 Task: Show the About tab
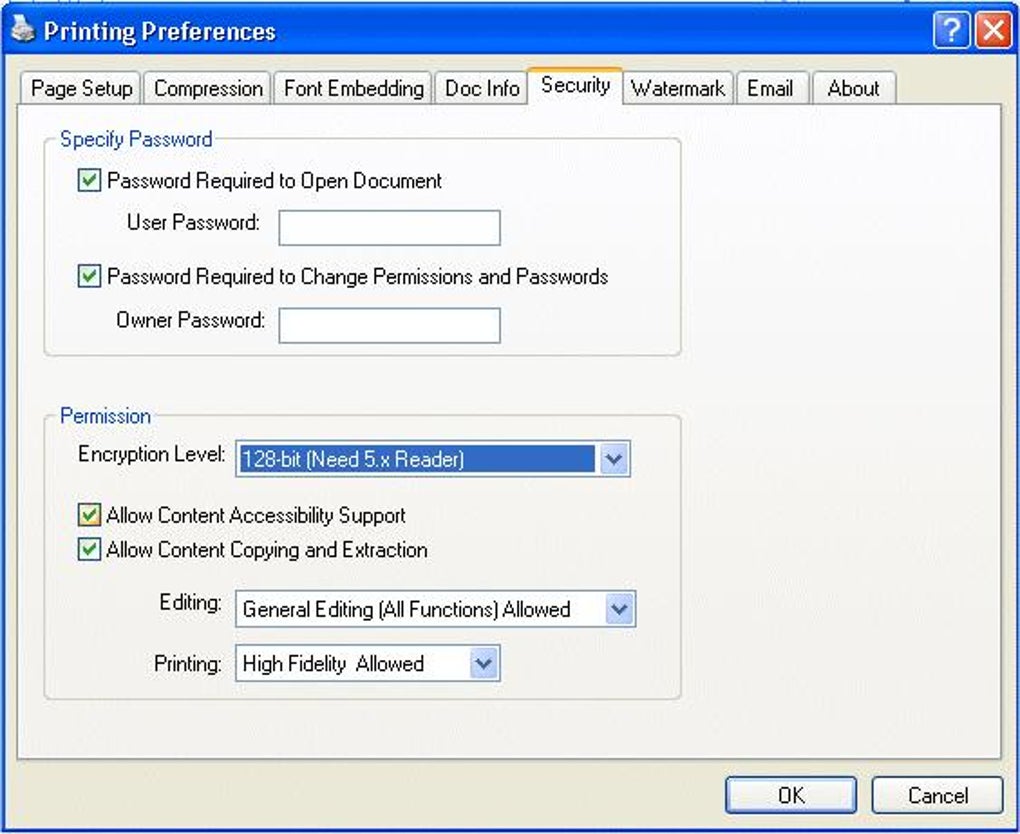pos(853,89)
